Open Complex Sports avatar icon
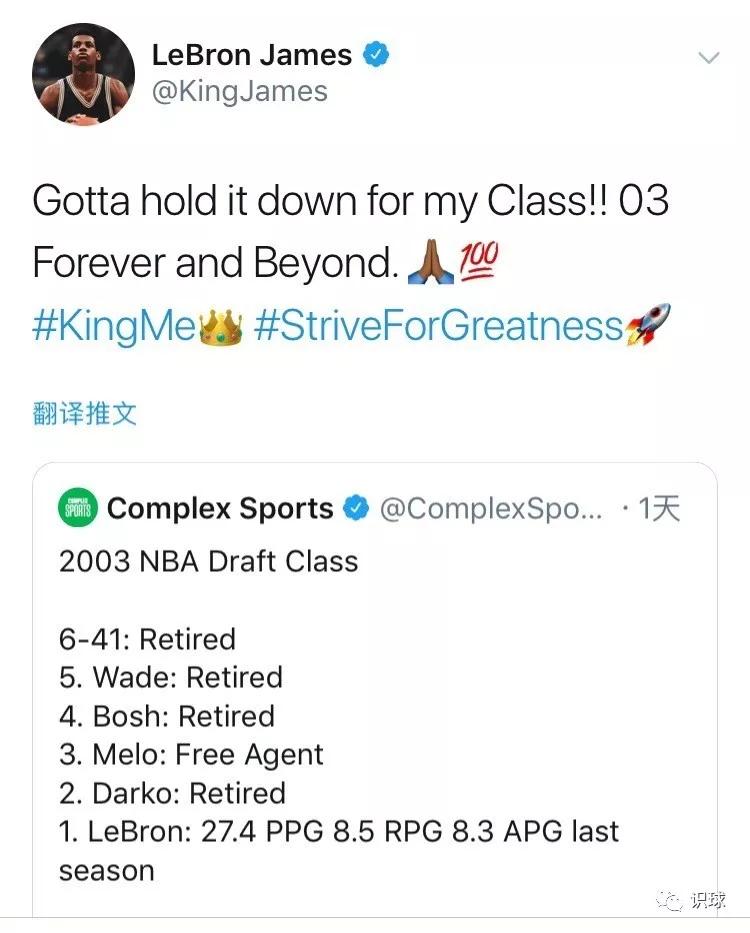The image size is (750, 933). tap(78, 508)
